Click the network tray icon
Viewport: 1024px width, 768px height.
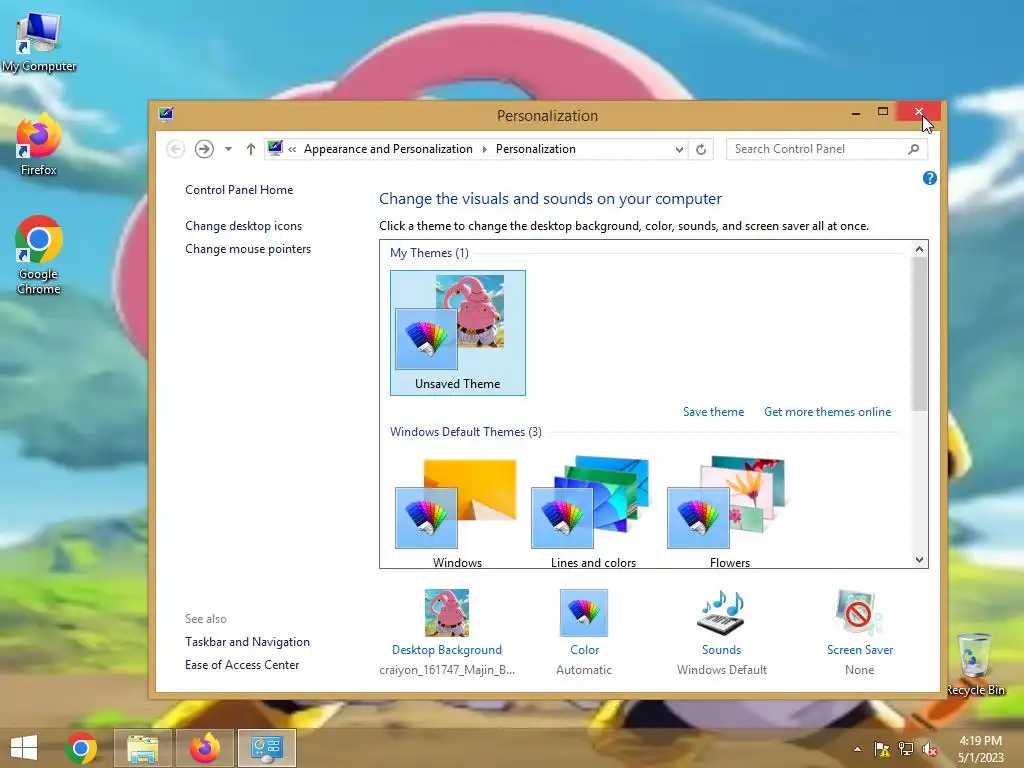coord(906,749)
